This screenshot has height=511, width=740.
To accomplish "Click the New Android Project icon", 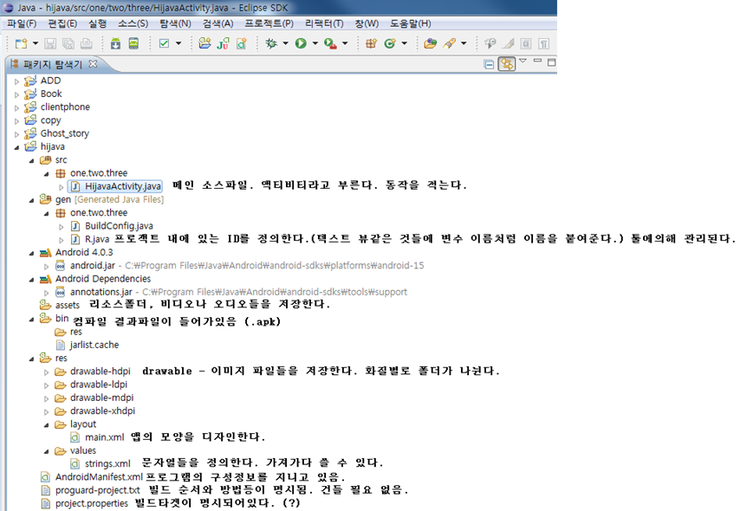I will (x=205, y=44).
